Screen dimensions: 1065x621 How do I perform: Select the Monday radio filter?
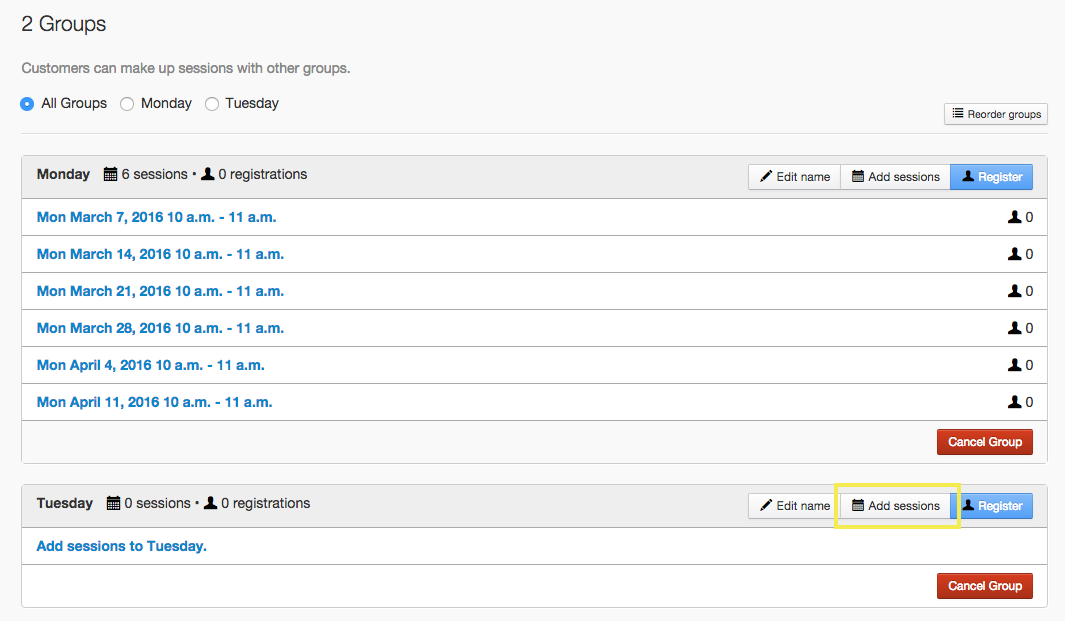click(127, 104)
